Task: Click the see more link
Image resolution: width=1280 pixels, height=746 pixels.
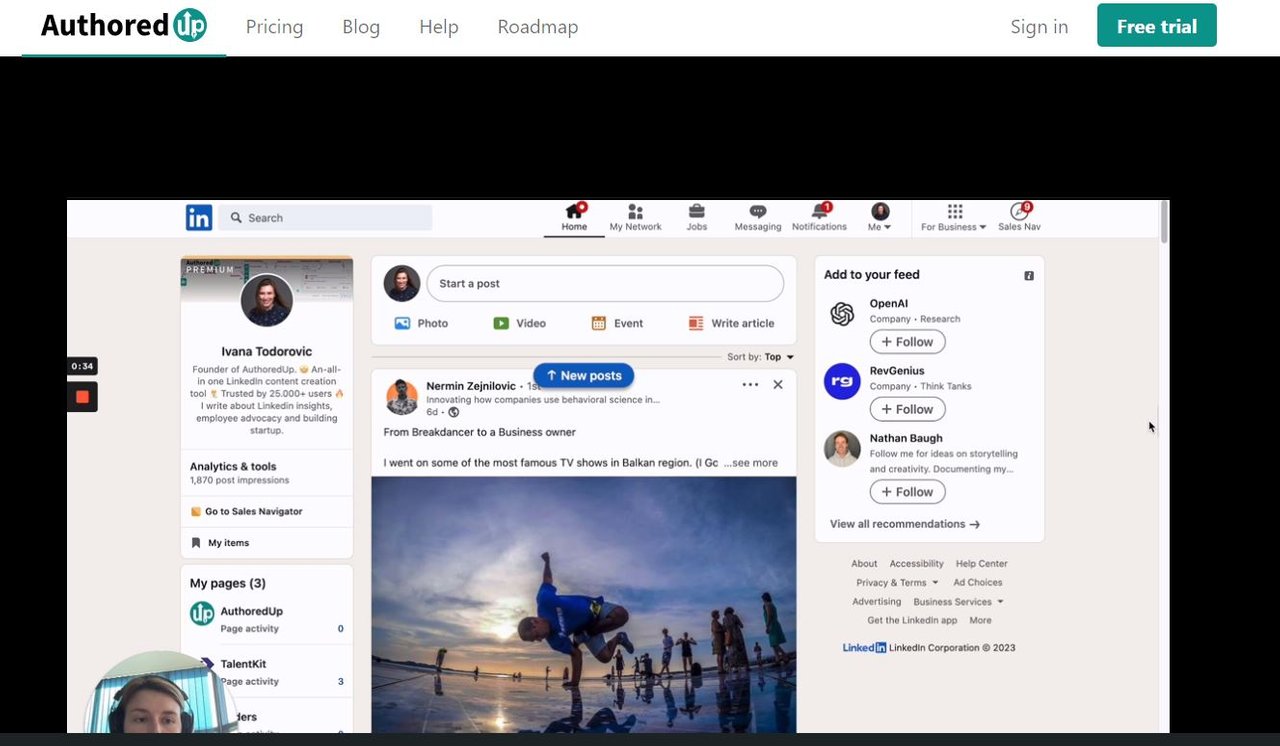Action: click(751, 463)
